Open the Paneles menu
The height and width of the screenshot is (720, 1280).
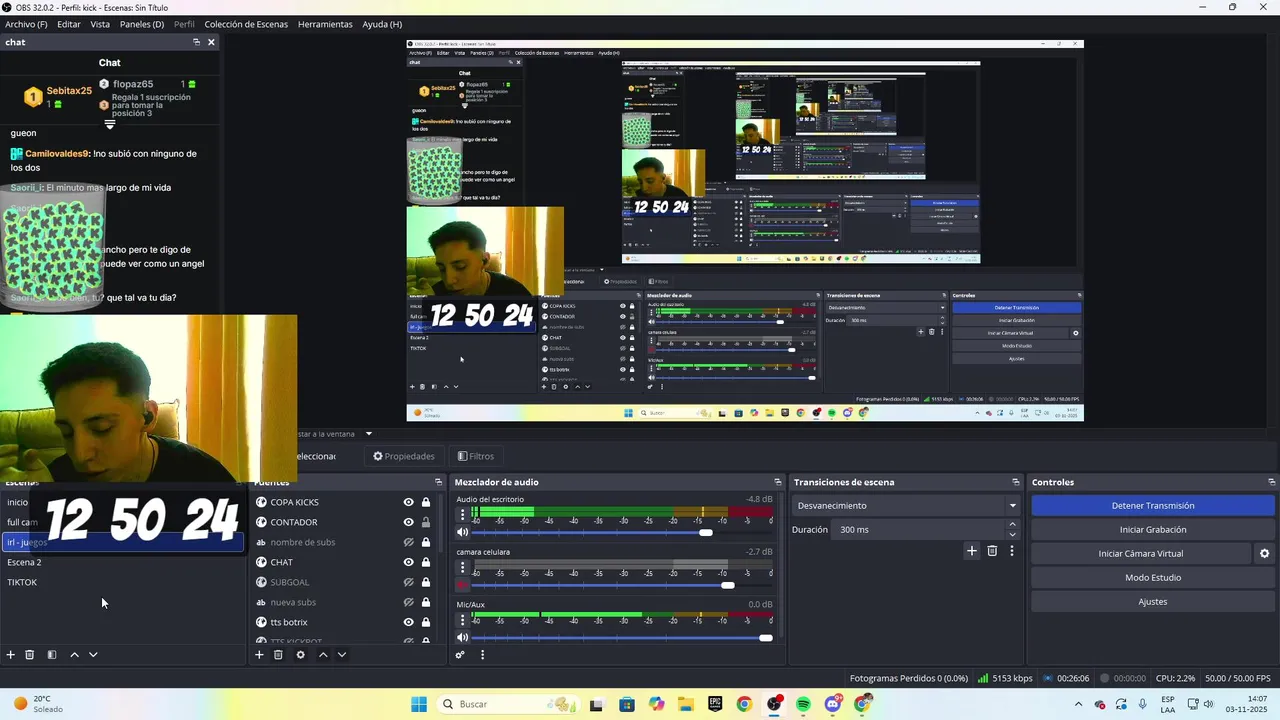coord(142,24)
